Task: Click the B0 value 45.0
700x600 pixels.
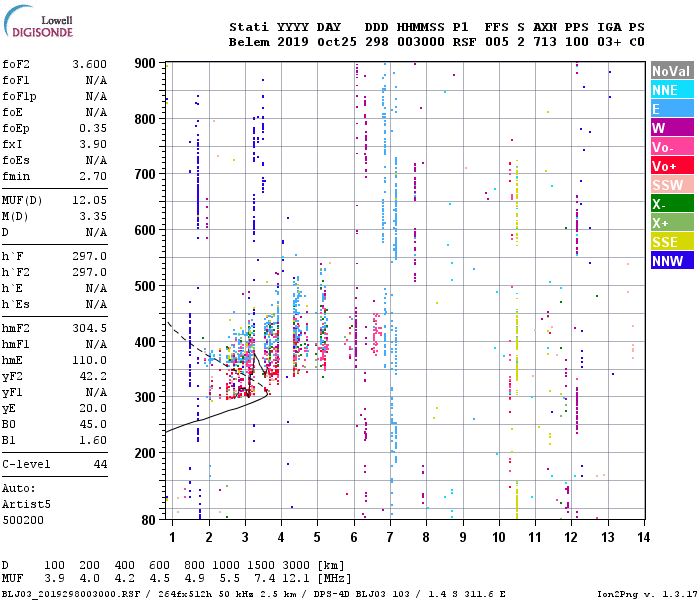Action: 93,425
